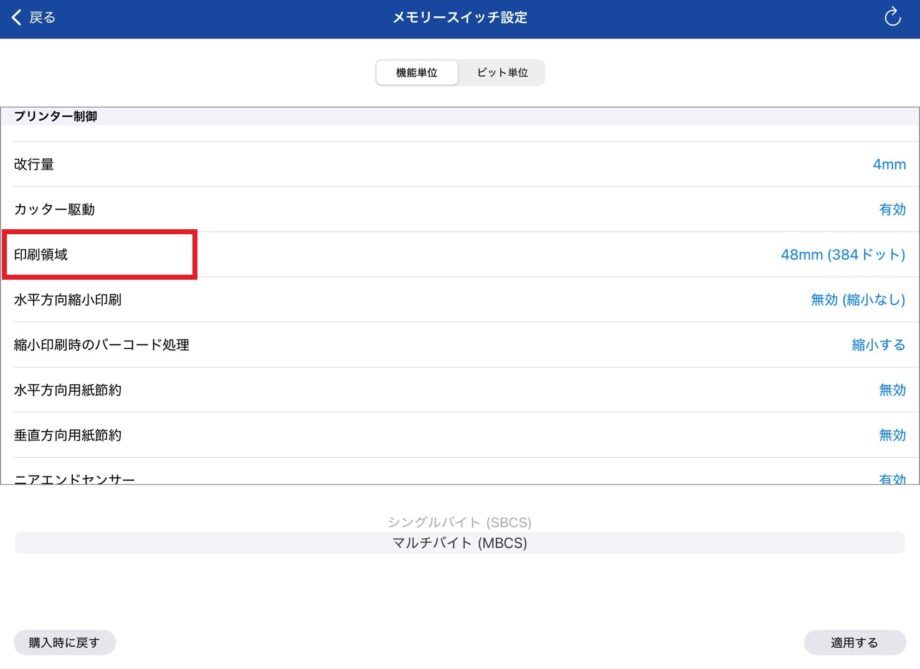Open the 改行量 4mm value
This screenshot has width=920, height=669.
click(888, 164)
